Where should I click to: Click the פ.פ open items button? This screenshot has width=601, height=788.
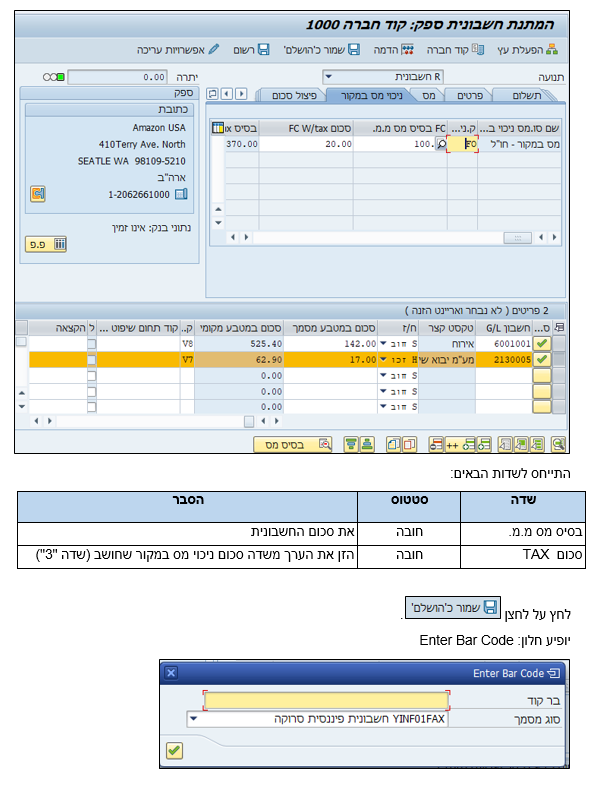pos(46,244)
